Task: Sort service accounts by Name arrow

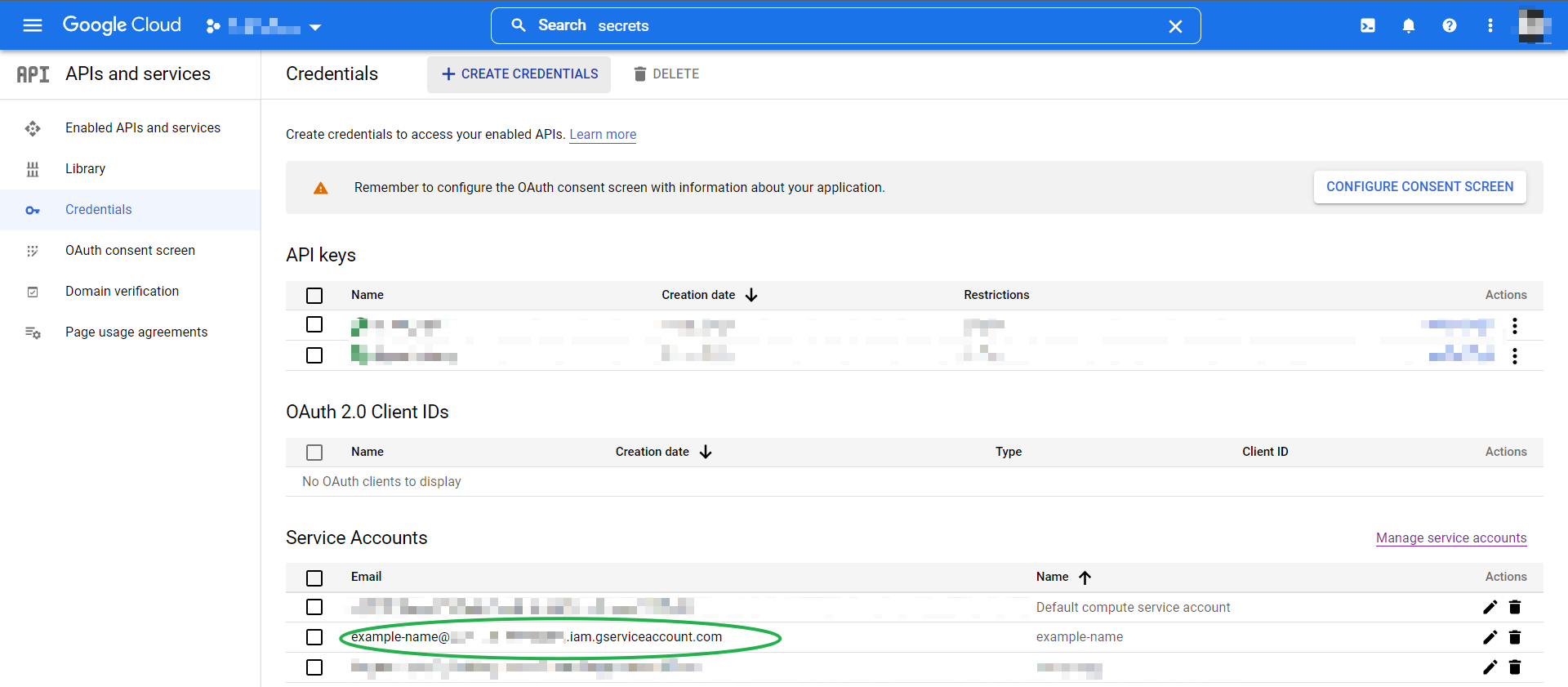Action: [x=1085, y=578]
